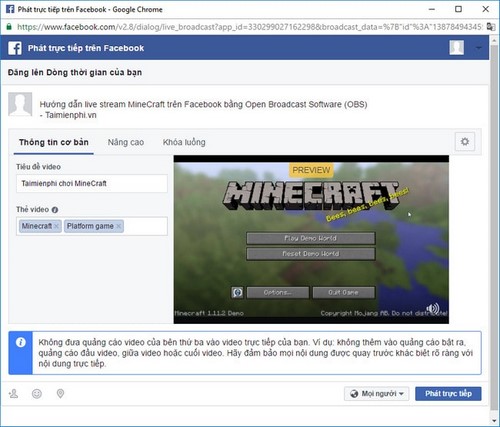Click the Thẻ video tags input field

92,226
